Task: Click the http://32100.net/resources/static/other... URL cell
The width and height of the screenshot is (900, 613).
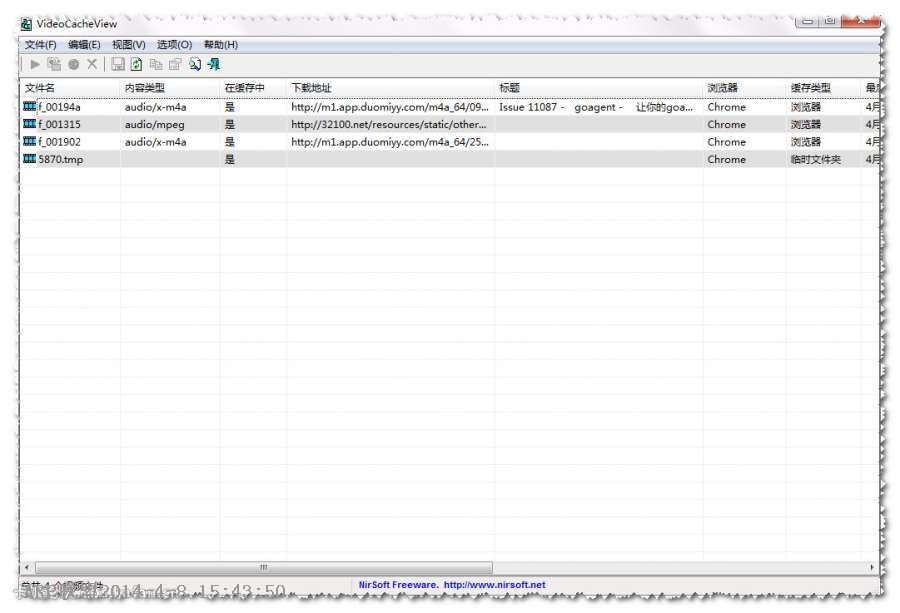Action: (x=389, y=124)
